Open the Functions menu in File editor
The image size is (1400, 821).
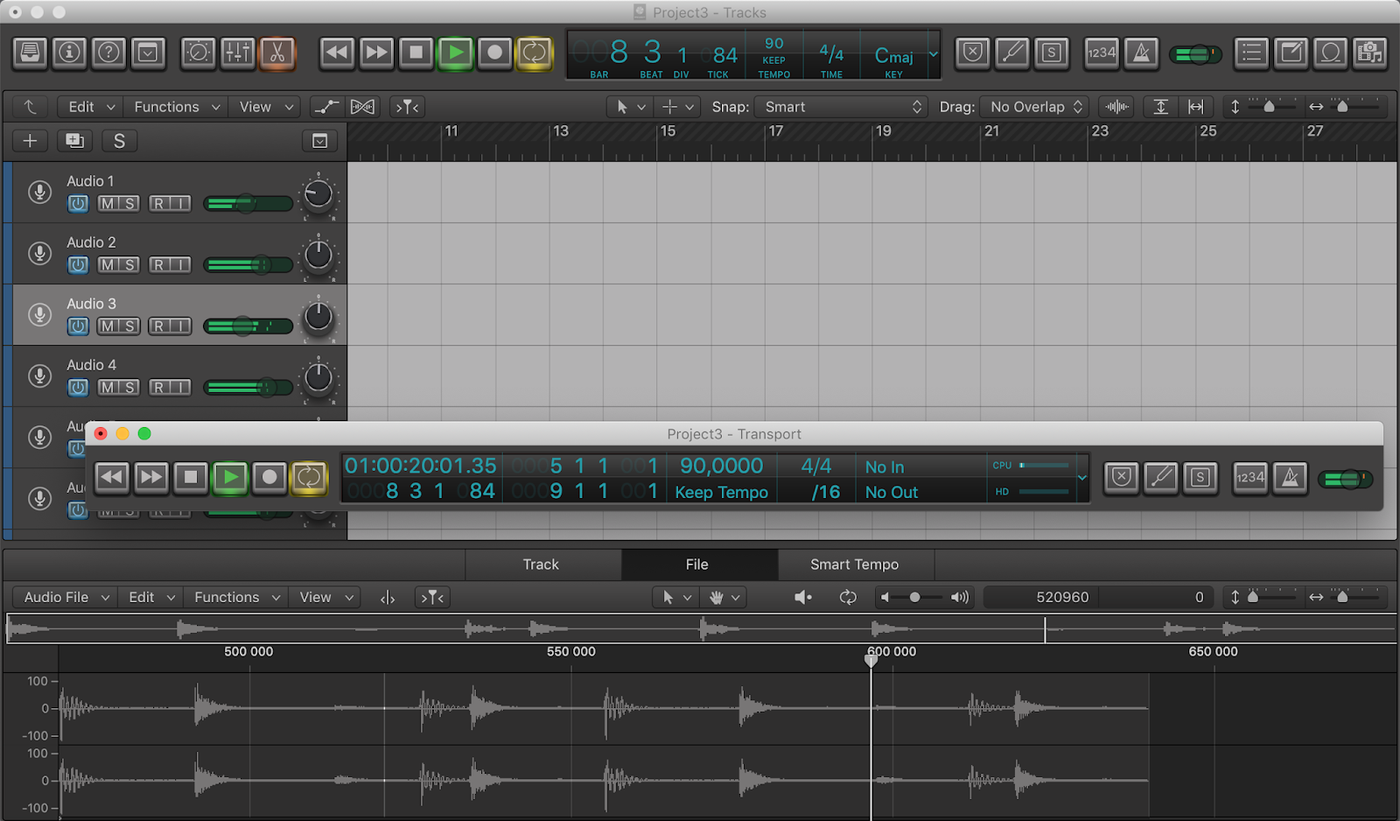(x=235, y=597)
